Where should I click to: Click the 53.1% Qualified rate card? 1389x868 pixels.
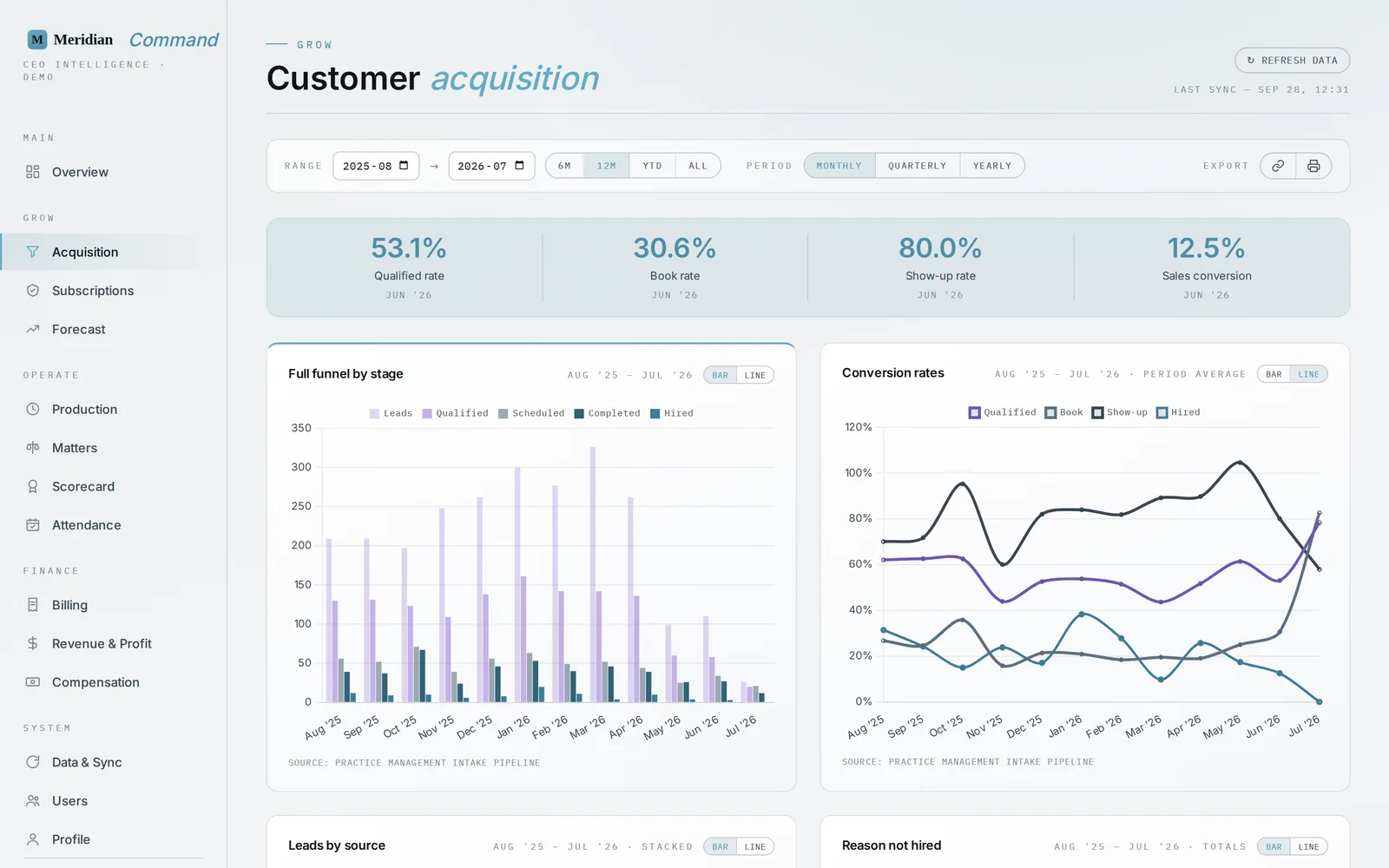409,267
